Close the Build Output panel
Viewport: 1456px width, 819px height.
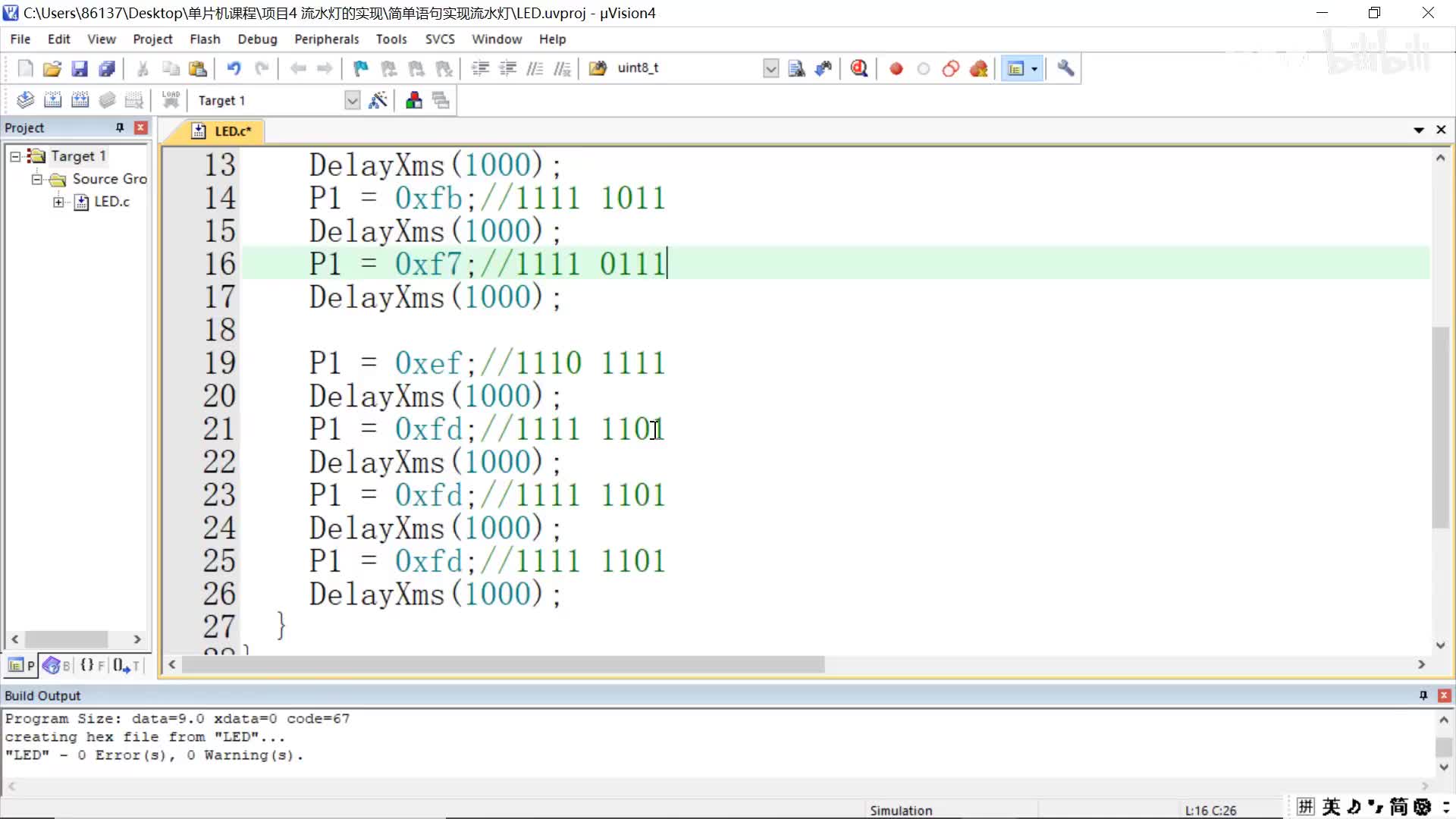pos(1445,695)
